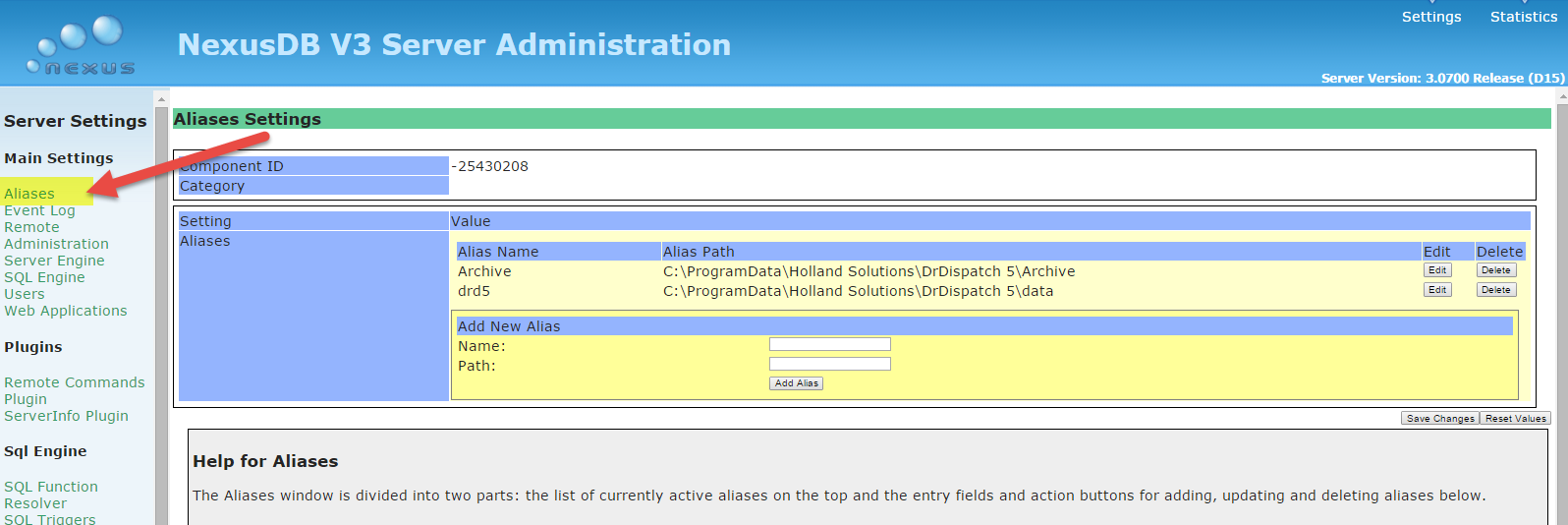
Task: Open the Users settings link
Action: (x=25, y=294)
